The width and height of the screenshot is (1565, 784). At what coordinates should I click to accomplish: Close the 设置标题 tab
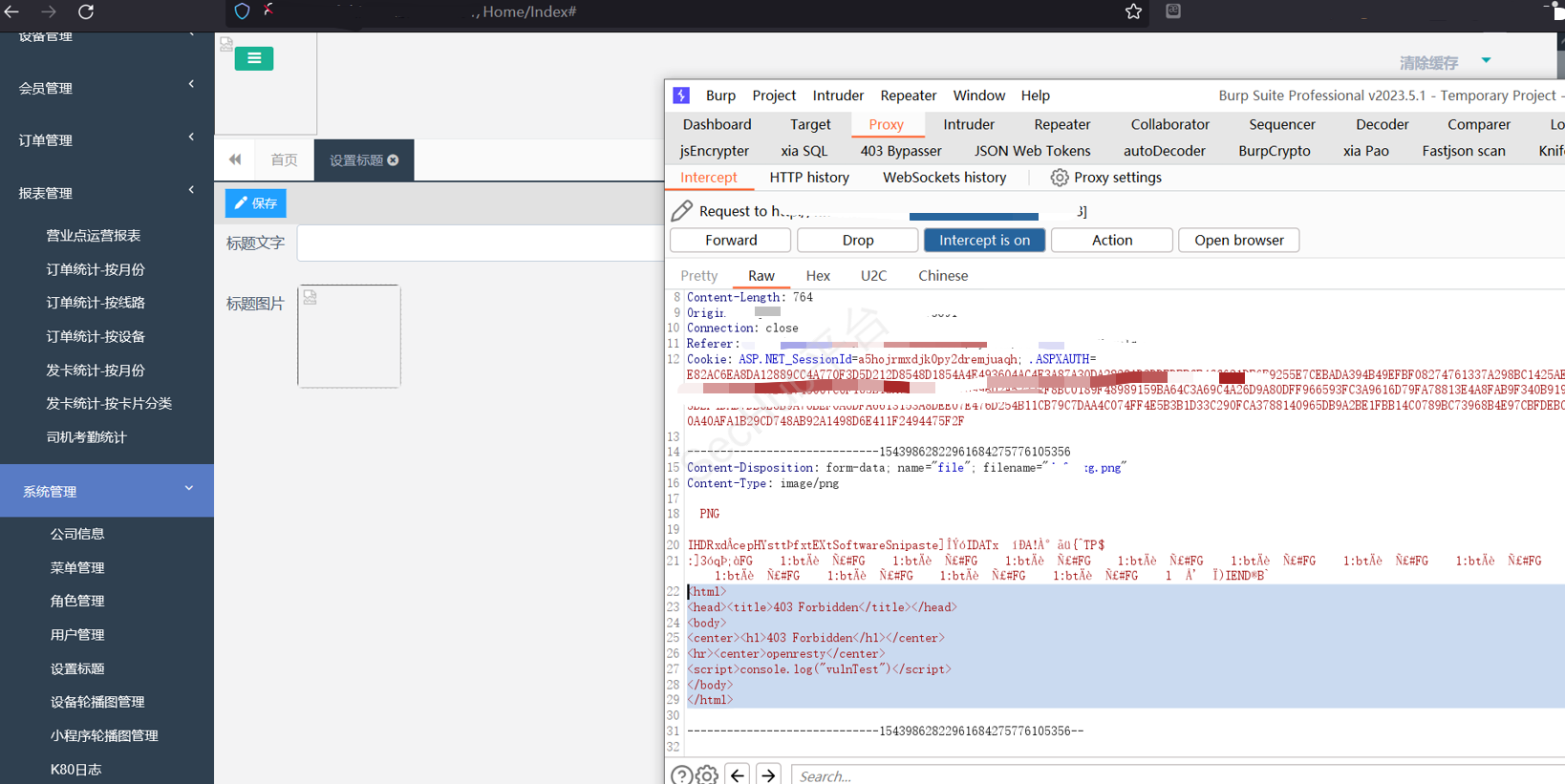click(393, 160)
